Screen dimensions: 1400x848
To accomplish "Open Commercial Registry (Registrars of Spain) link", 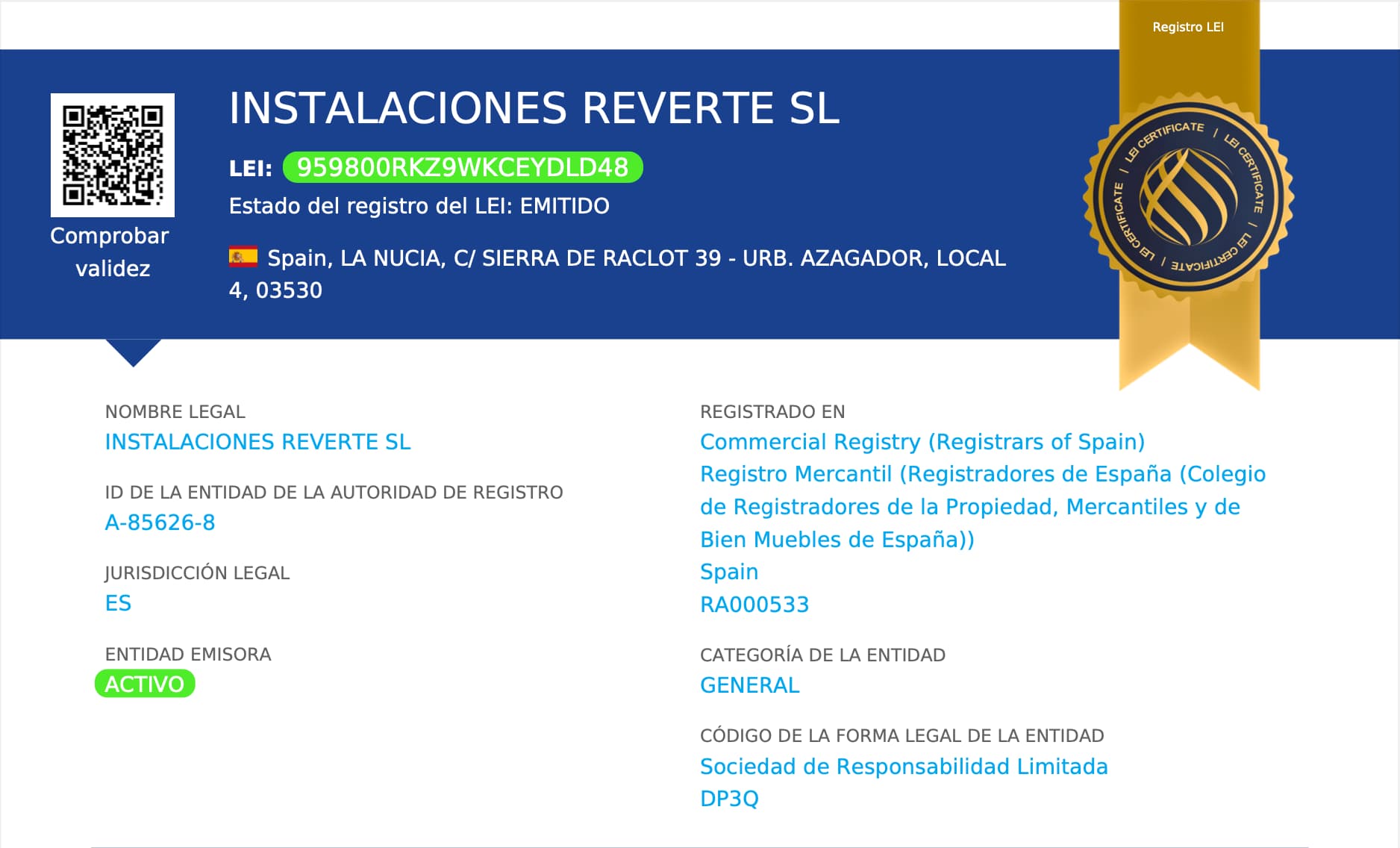I will point(922,442).
